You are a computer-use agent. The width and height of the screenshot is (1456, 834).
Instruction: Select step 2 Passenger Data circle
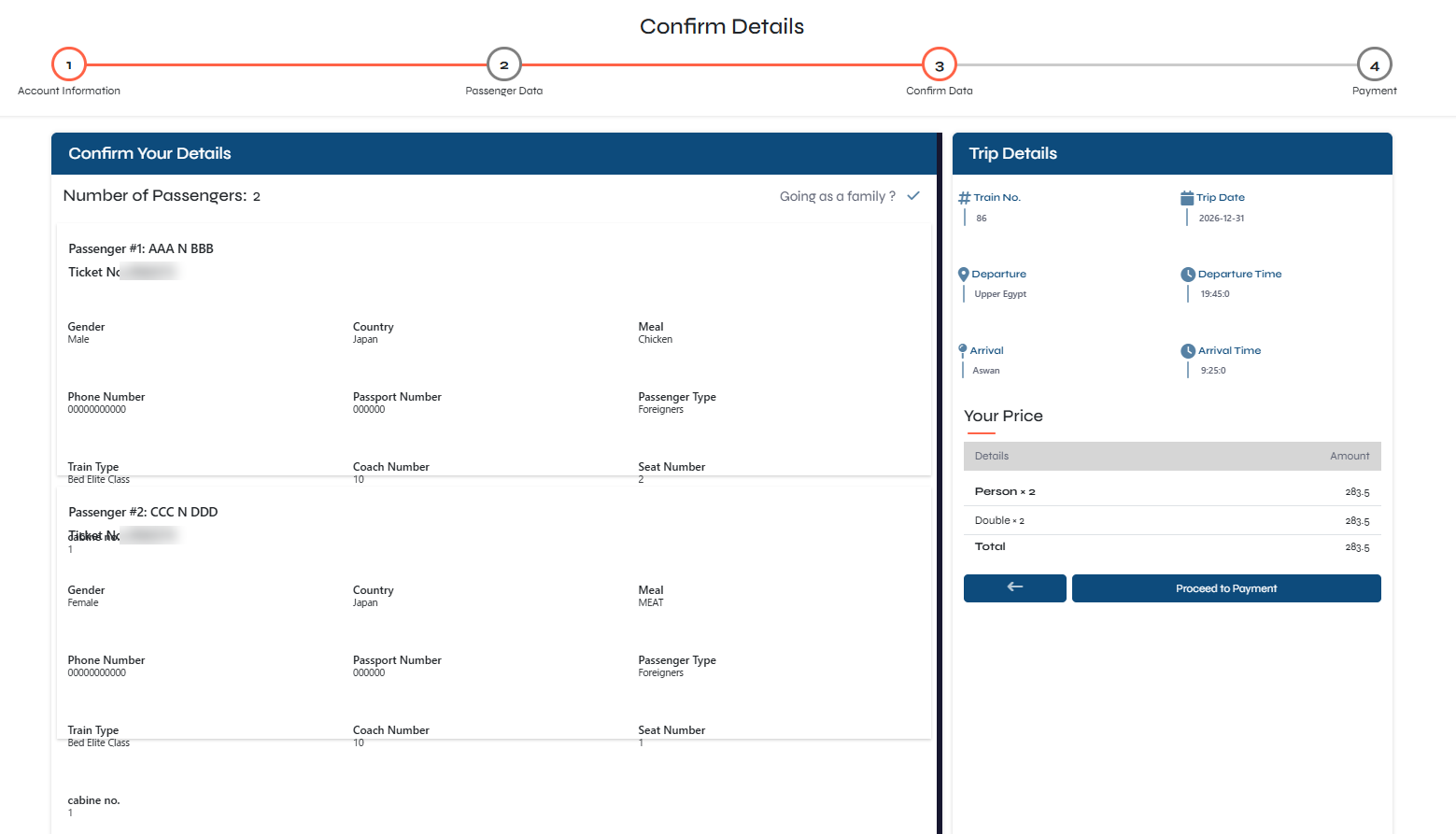[x=504, y=64]
